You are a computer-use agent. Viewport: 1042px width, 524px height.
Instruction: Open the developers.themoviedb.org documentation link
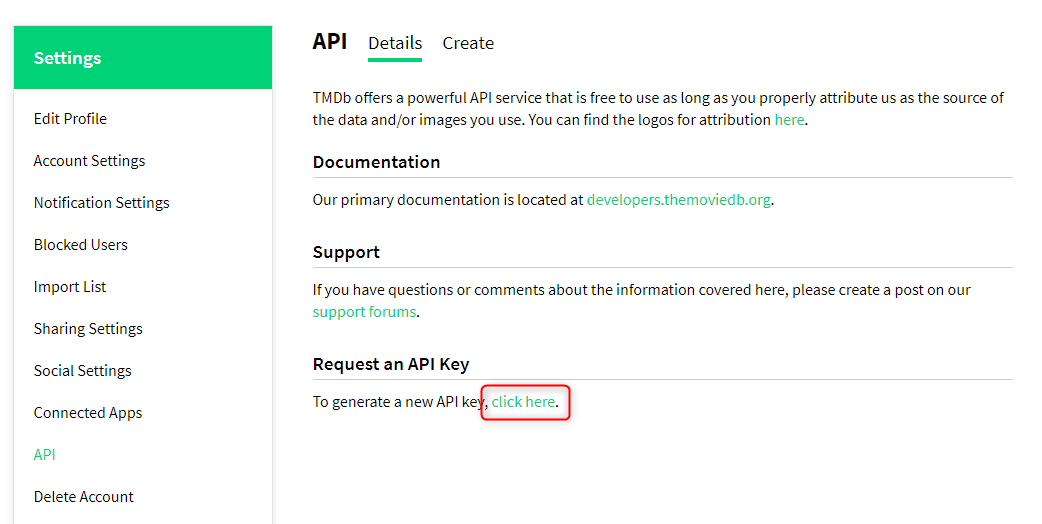point(678,200)
